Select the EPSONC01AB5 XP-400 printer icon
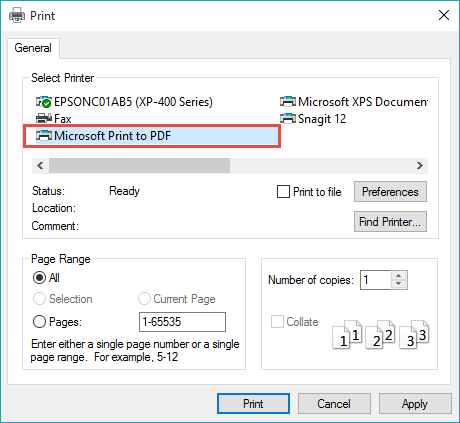460x423 pixels. coord(44,102)
